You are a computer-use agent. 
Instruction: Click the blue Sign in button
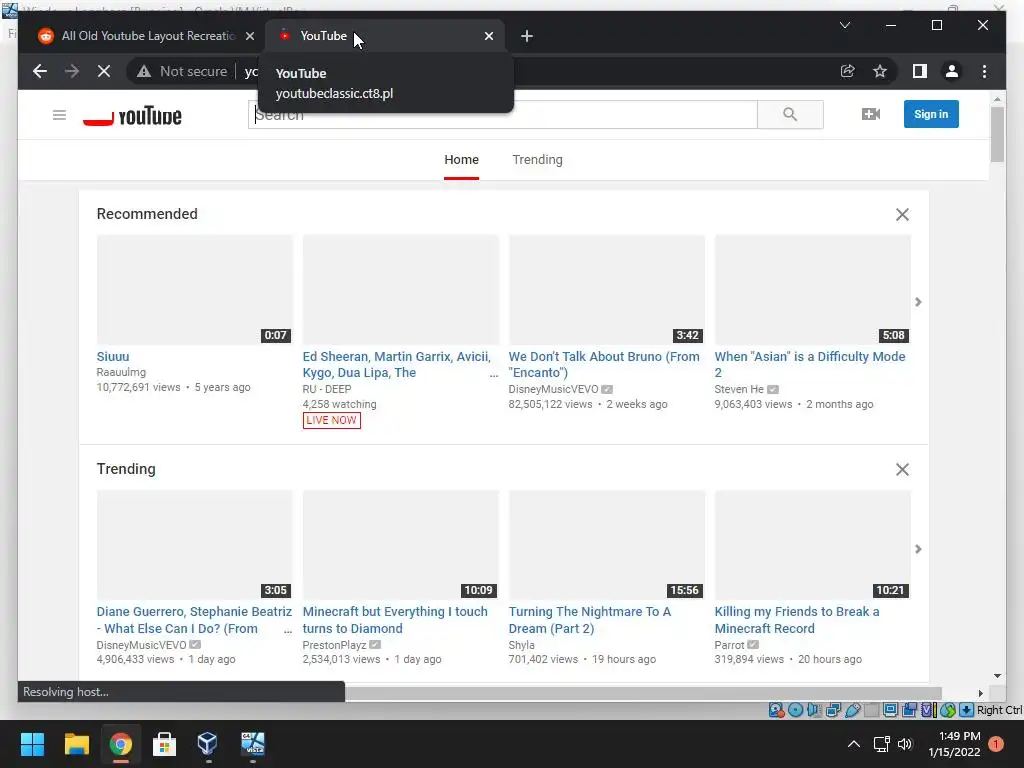tap(931, 114)
